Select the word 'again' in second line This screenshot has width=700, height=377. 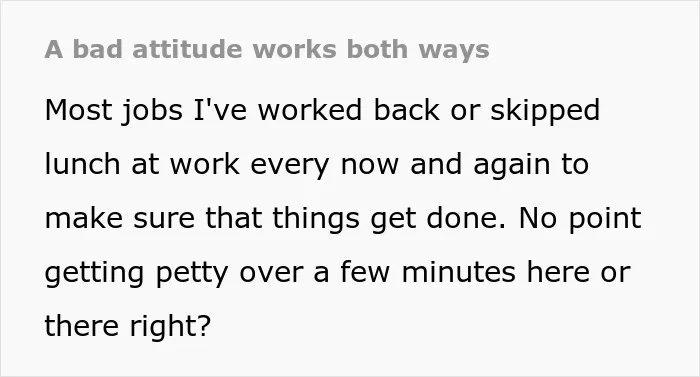click(x=512, y=166)
